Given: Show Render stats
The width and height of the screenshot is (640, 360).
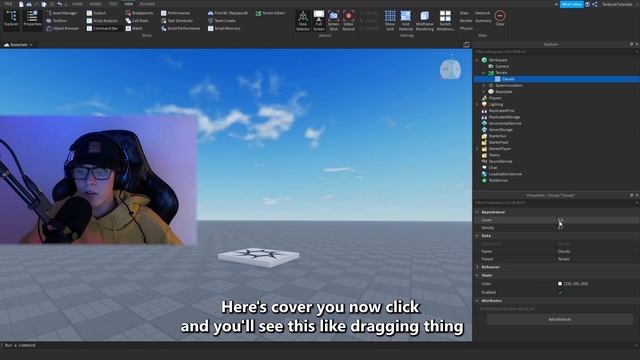Looking at the screenshot, I should (466, 21).
